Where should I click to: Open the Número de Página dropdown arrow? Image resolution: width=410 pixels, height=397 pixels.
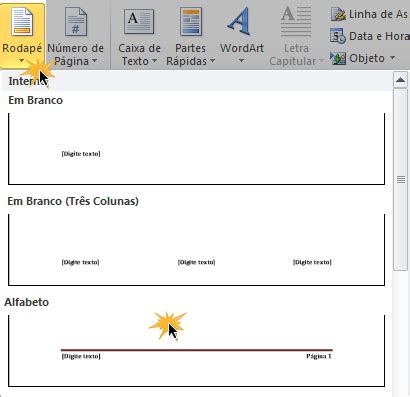coord(94,61)
